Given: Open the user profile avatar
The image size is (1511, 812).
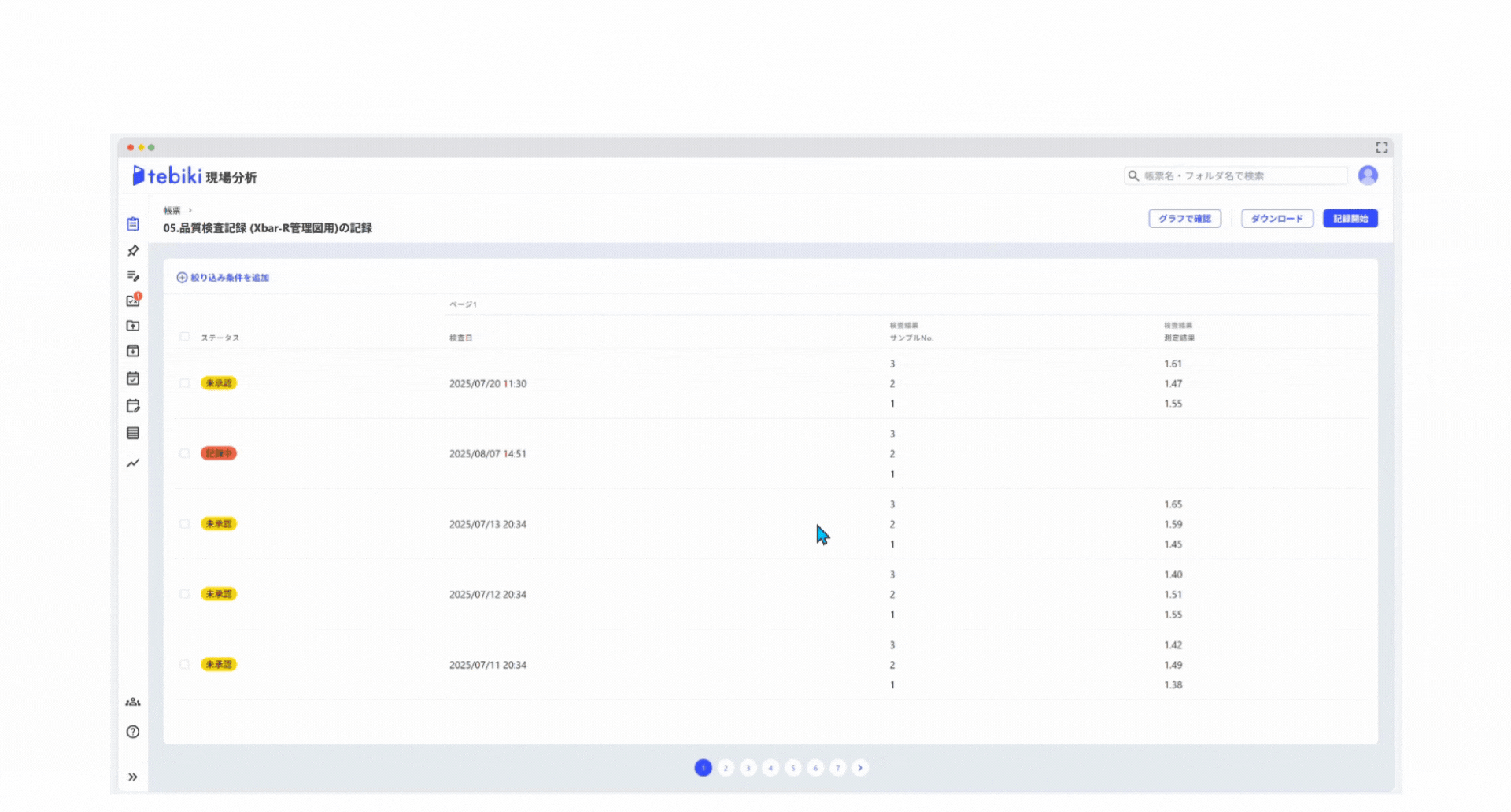Looking at the screenshot, I should (1368, 175).
